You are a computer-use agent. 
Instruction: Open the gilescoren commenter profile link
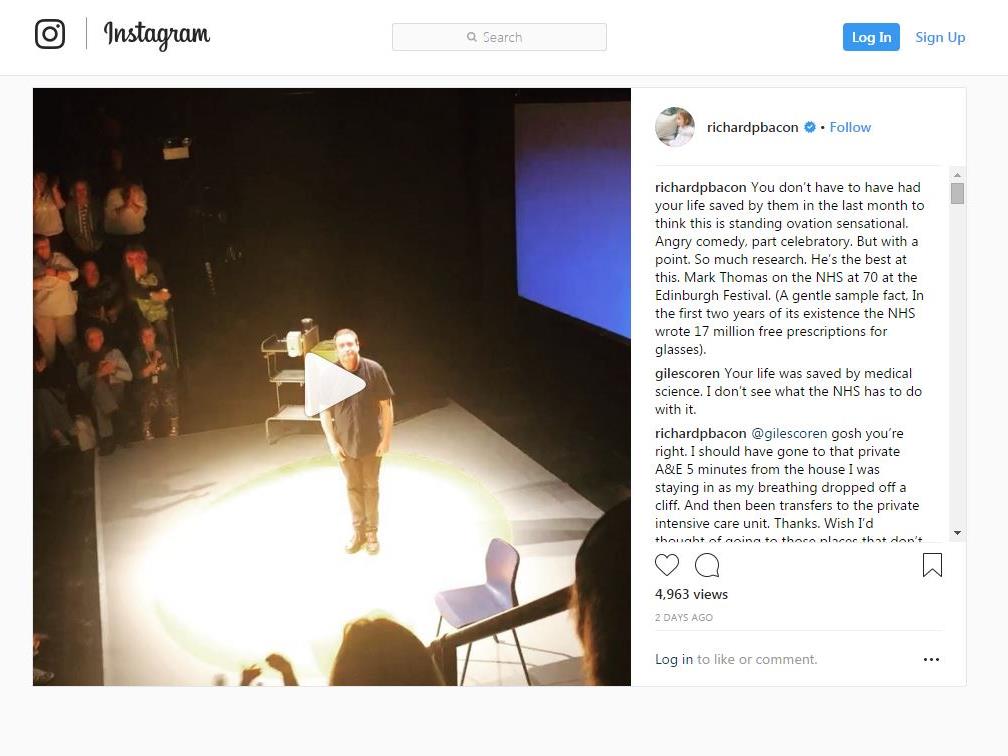(687, 374)
